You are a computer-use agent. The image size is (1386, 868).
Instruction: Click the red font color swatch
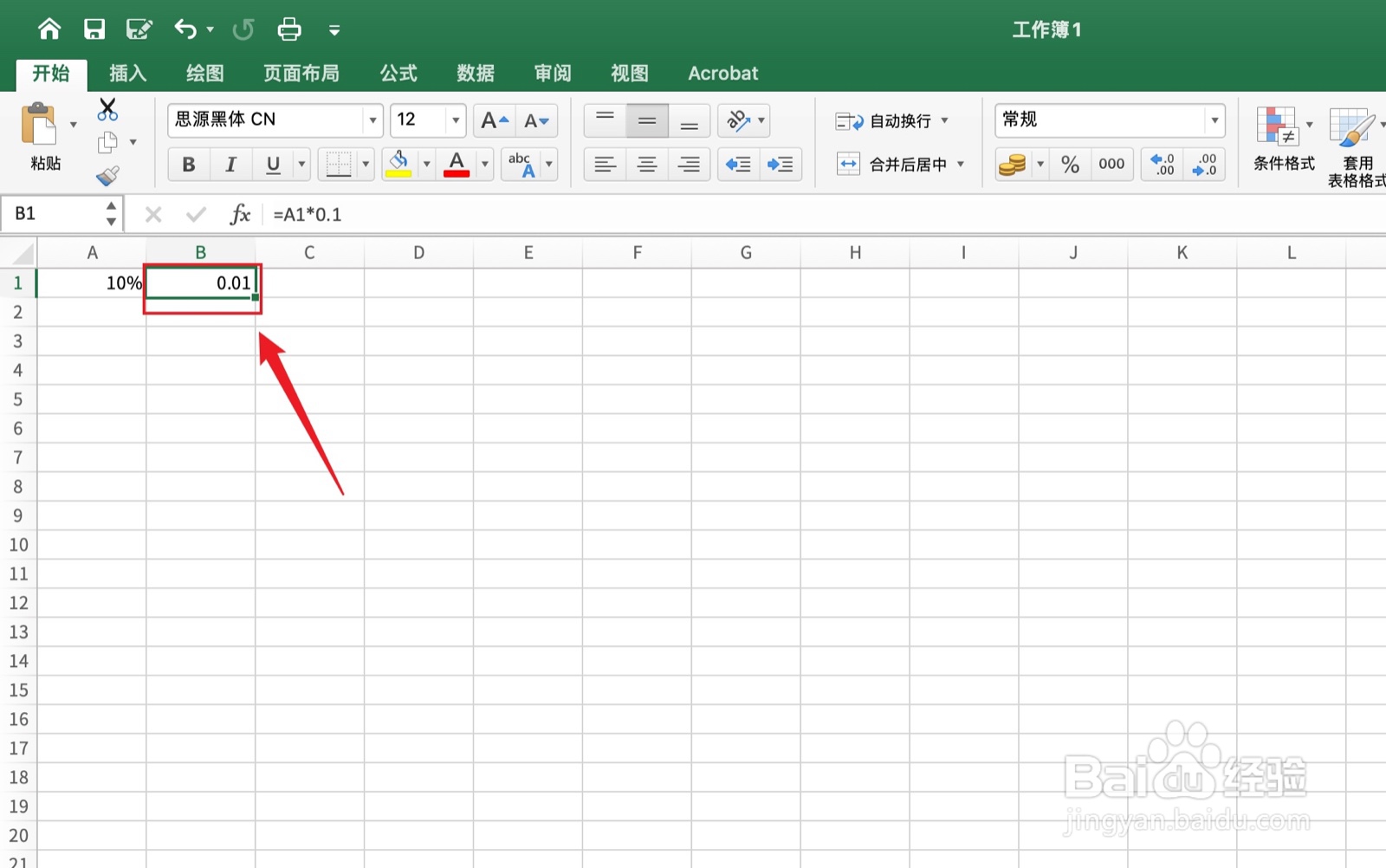coord(457,172)
